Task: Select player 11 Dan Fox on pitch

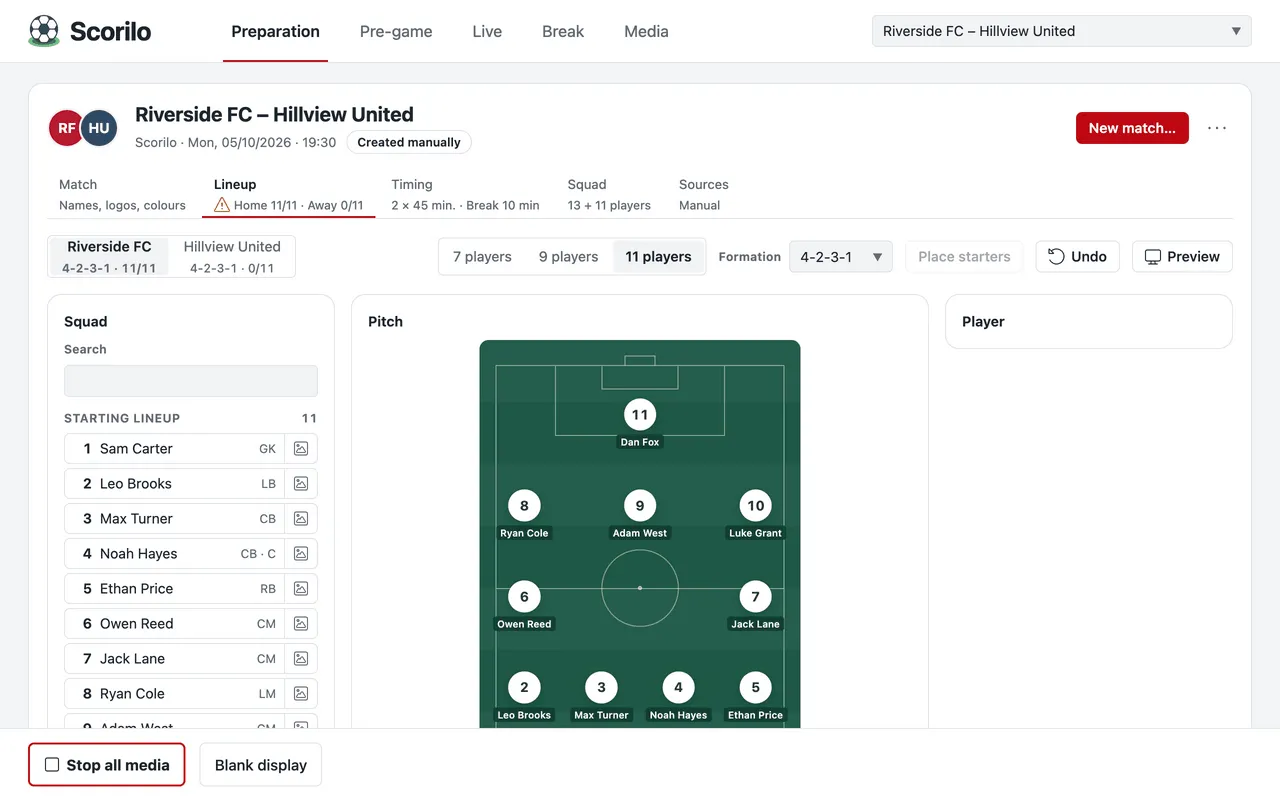Action: pyautogui.click(x=640, y=423)
